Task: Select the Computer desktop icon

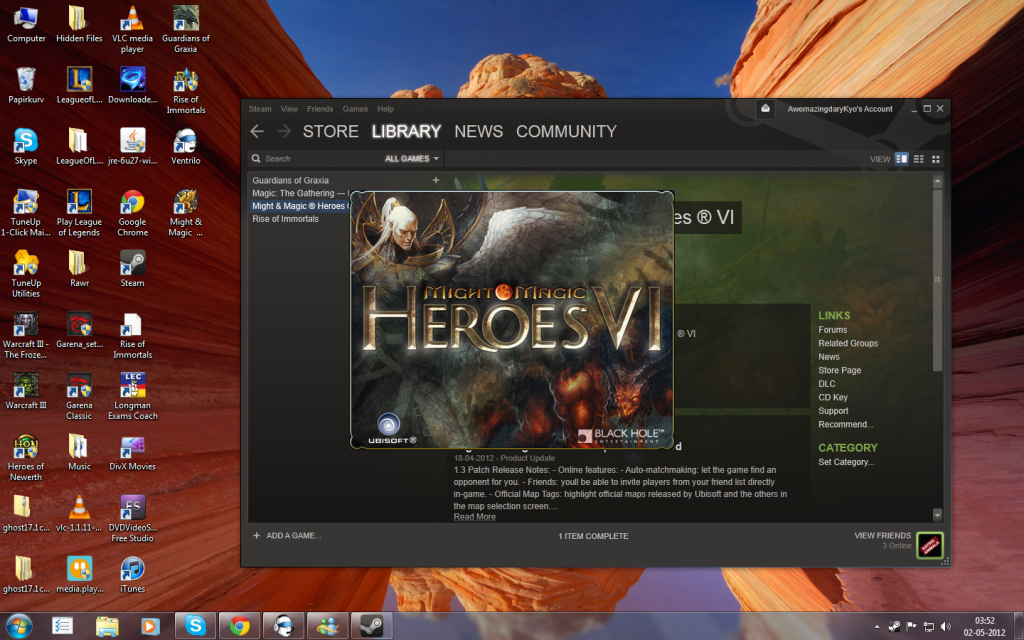Action: [x=26, y=25]
